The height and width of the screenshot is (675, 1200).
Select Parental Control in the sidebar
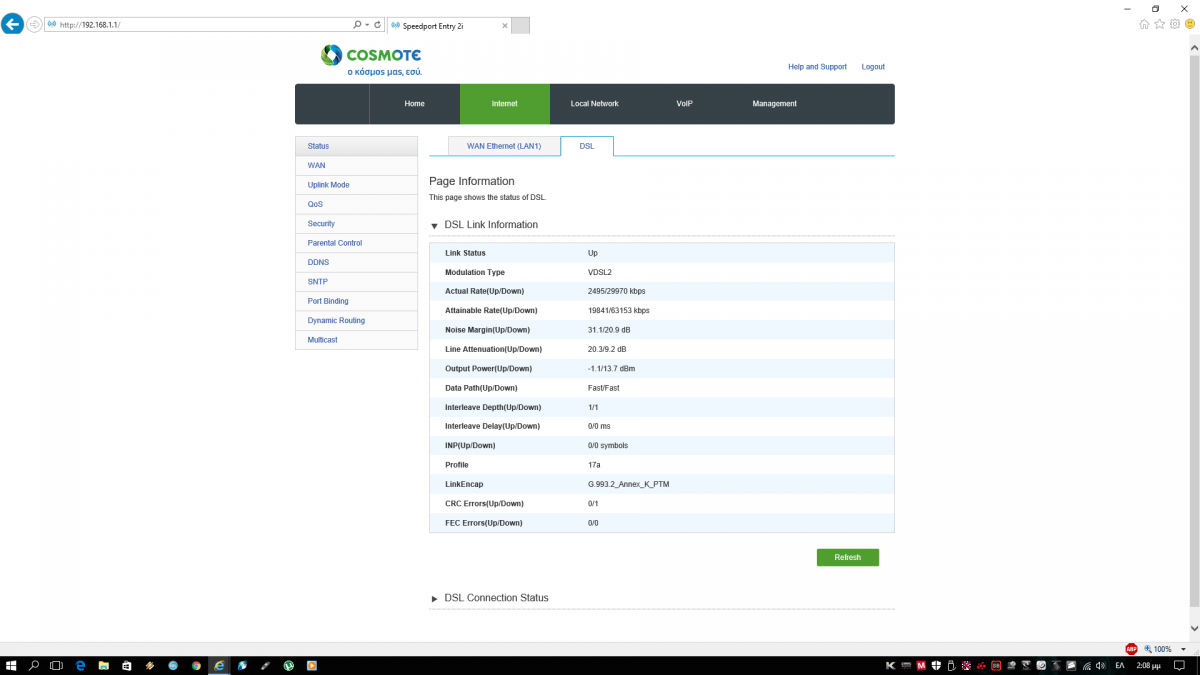[x=335, y=243]
